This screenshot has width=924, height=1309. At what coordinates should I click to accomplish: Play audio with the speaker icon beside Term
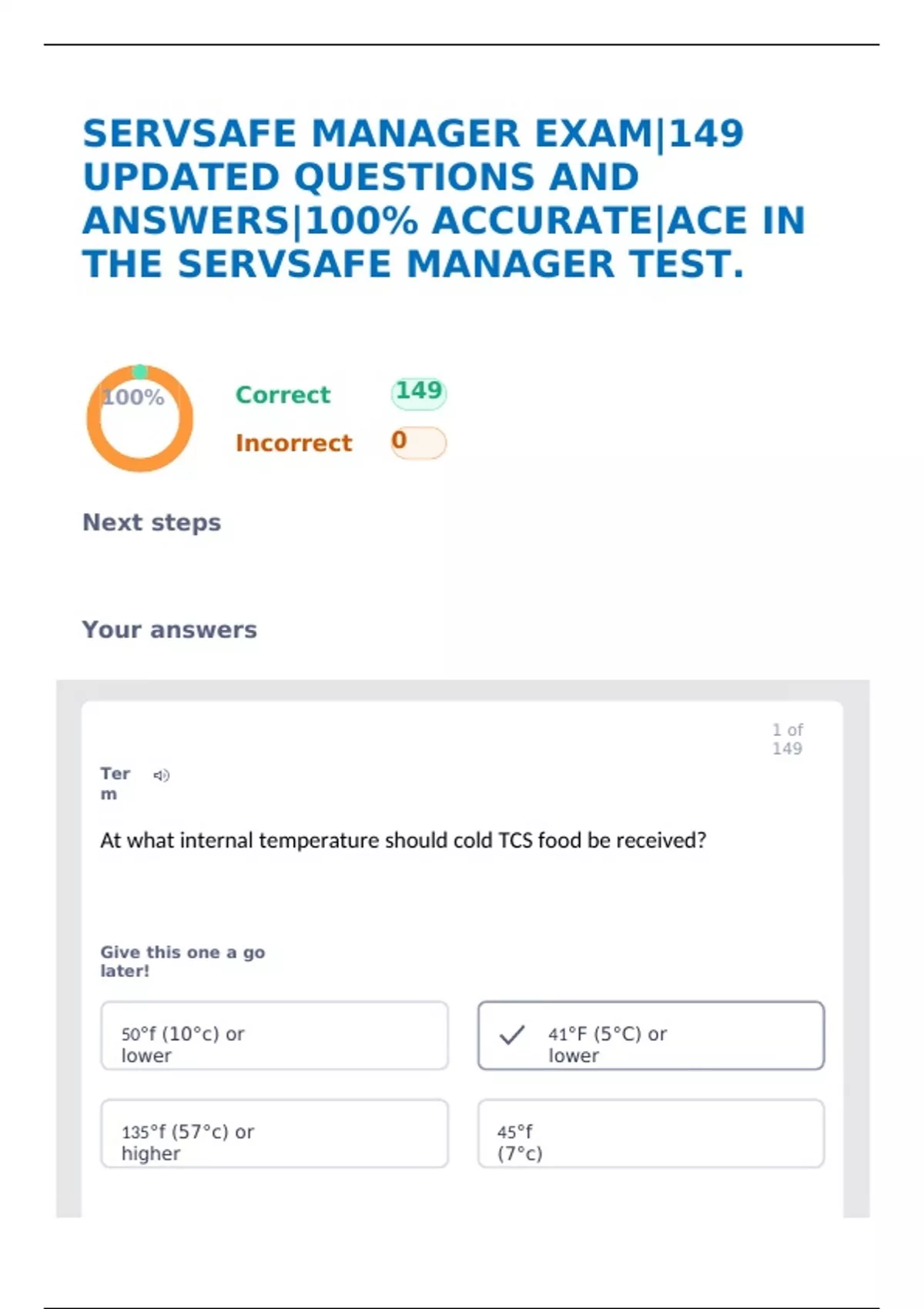(162, 775)
